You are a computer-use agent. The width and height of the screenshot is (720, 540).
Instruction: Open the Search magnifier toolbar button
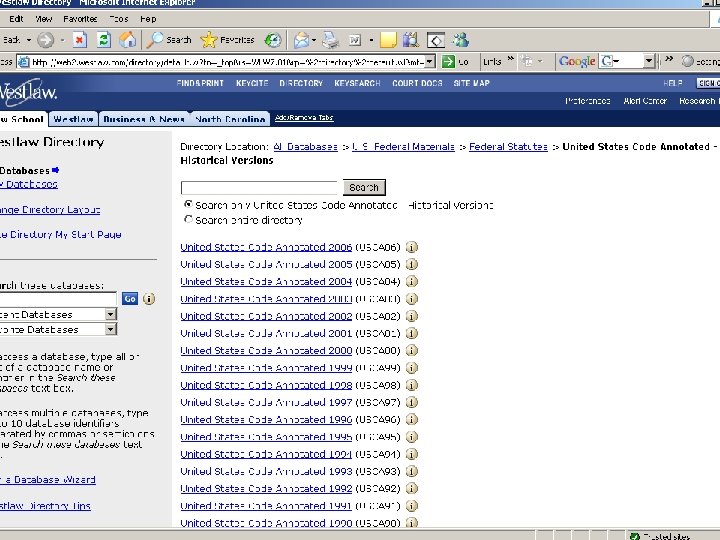point(169,40)
